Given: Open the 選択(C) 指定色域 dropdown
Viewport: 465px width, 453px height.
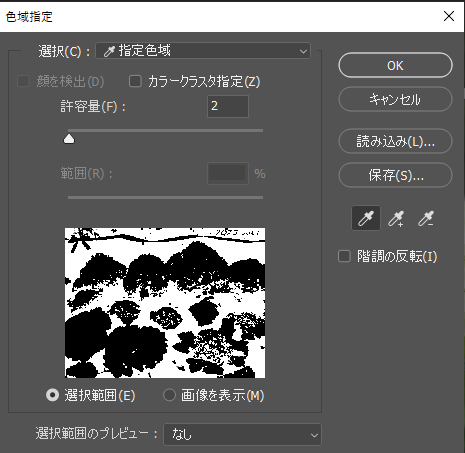Looking at the screenshot, I should tap(203, 51).
